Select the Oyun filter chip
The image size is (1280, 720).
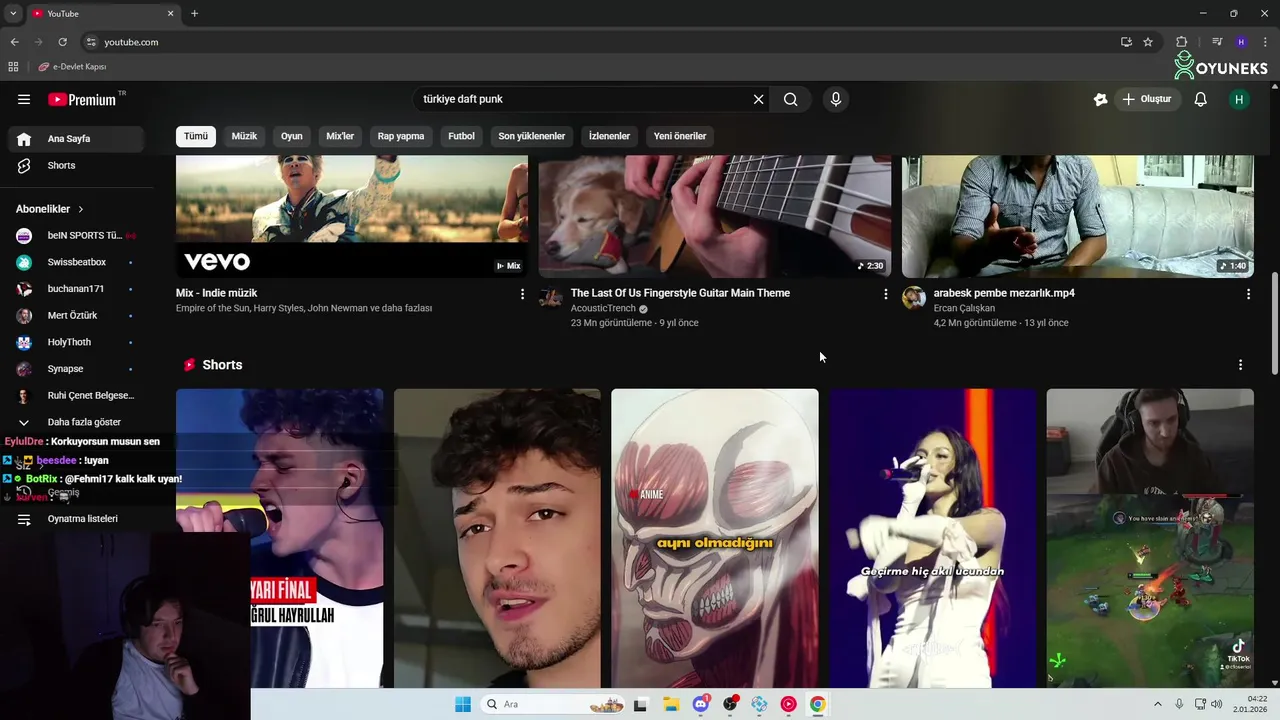pos(291,136)
